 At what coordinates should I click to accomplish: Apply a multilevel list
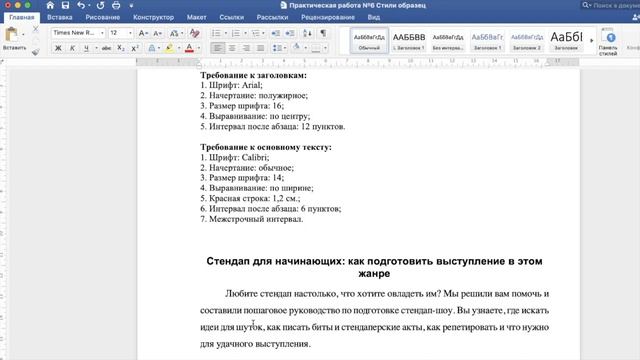click(256, 33)
